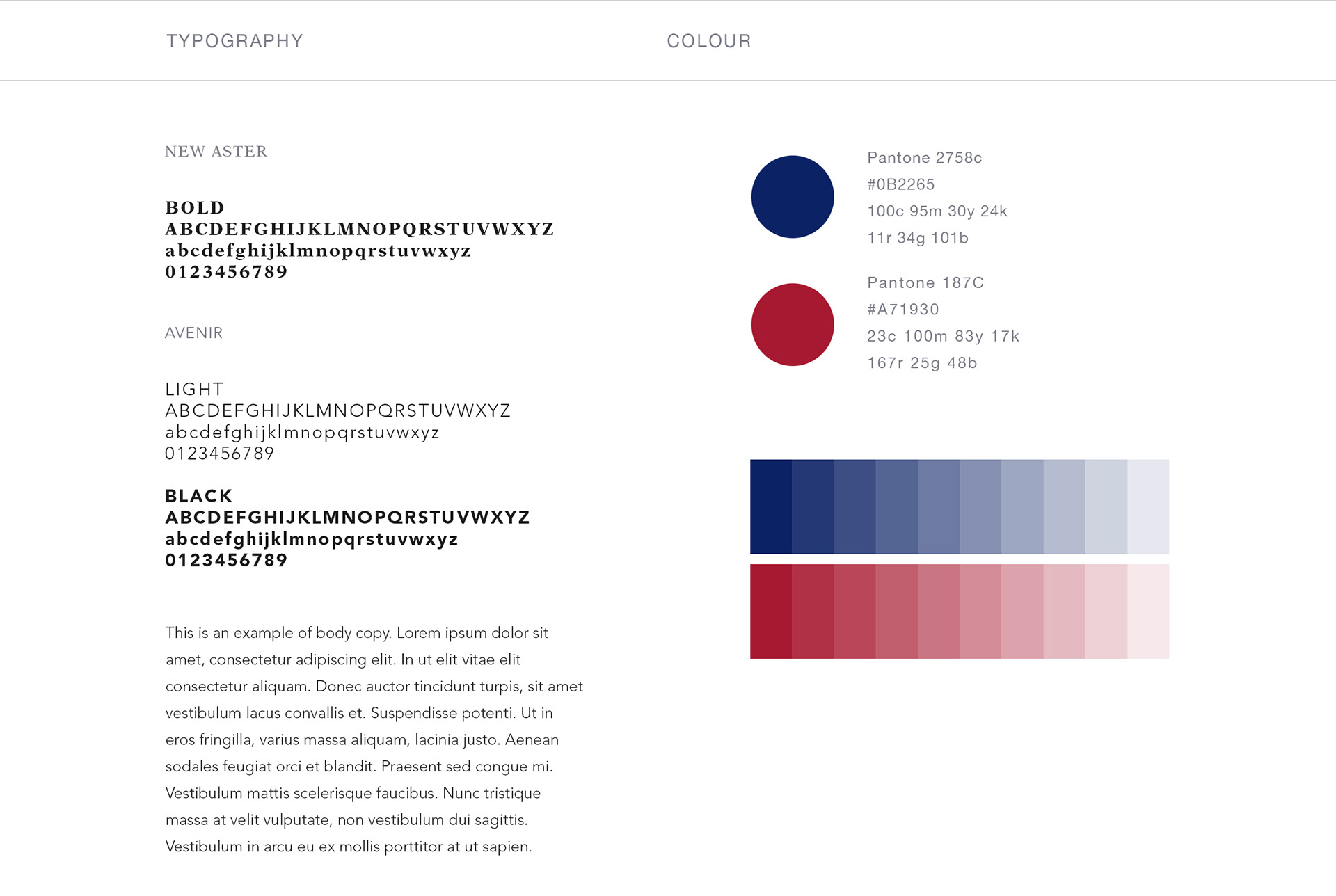Select the darkest red tint swatch
Screen dimensions: 1336x896
(771, 611)
